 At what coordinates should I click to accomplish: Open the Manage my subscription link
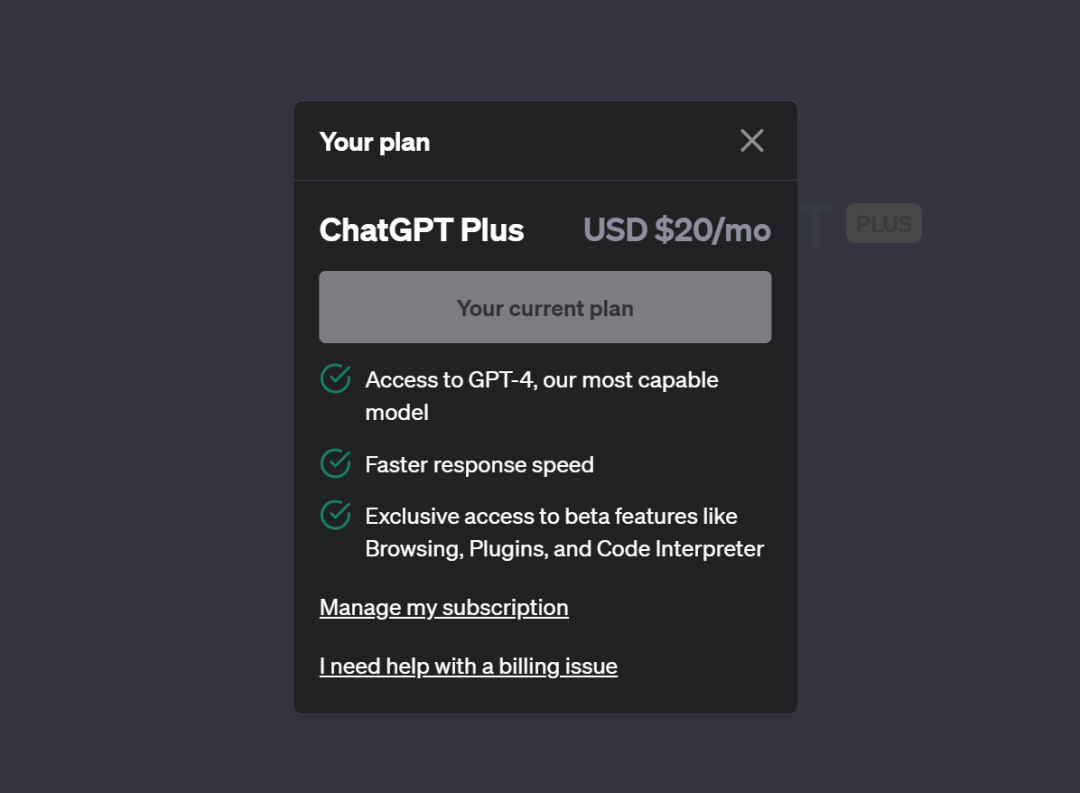click(x=444, y=608)
